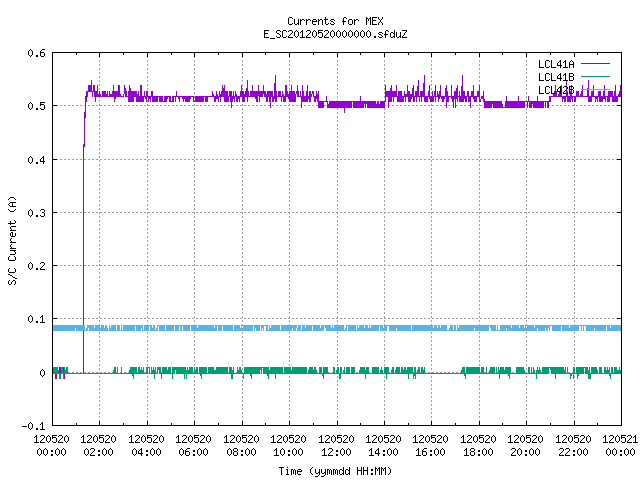The width and height of the screenshot is (640, 480).
Task: Click the 120520 22:00 time tick label
Action: point(573,446)
